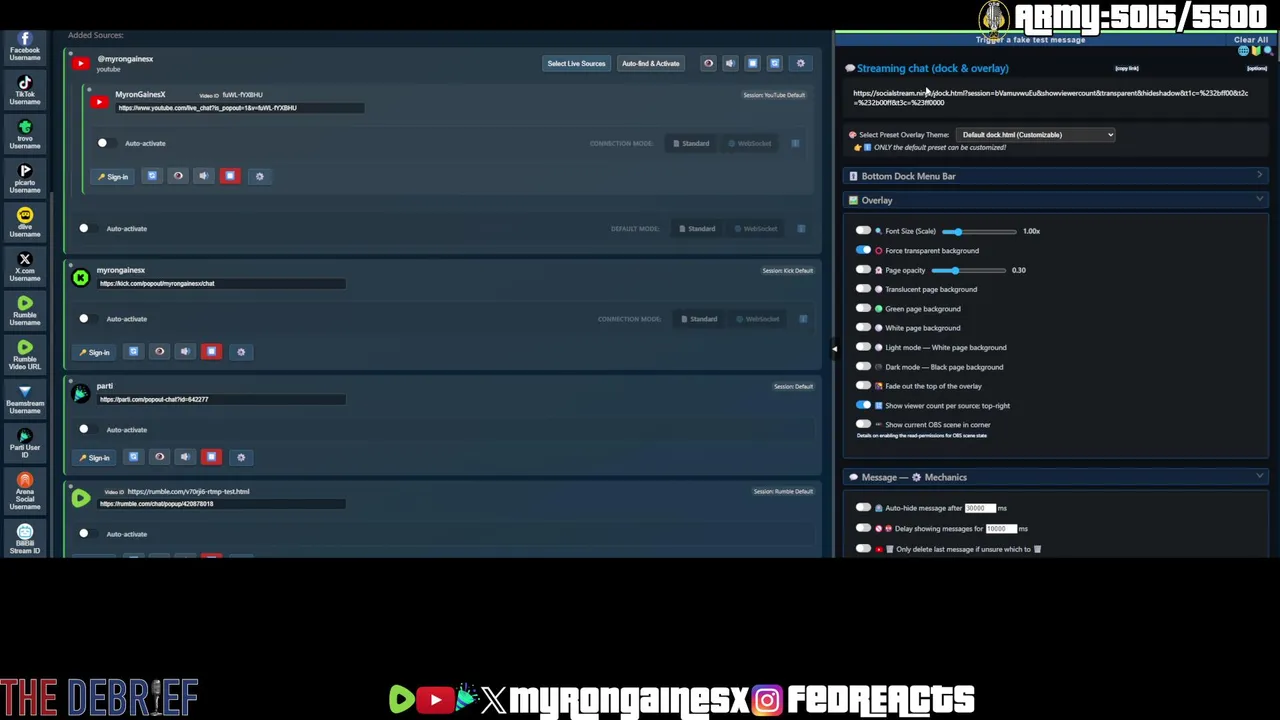Stop the parti chat source
The width and height of the screenshot is (1280, 720).
click(211, 457)
